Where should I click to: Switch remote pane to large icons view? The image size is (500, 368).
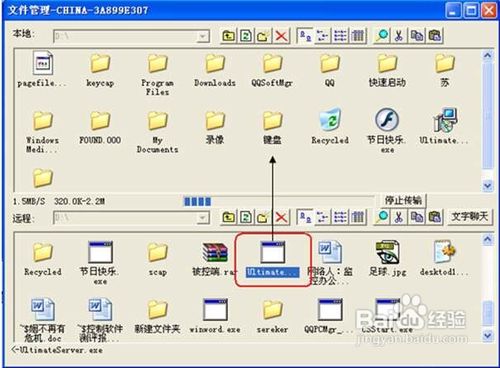(305, 217)
